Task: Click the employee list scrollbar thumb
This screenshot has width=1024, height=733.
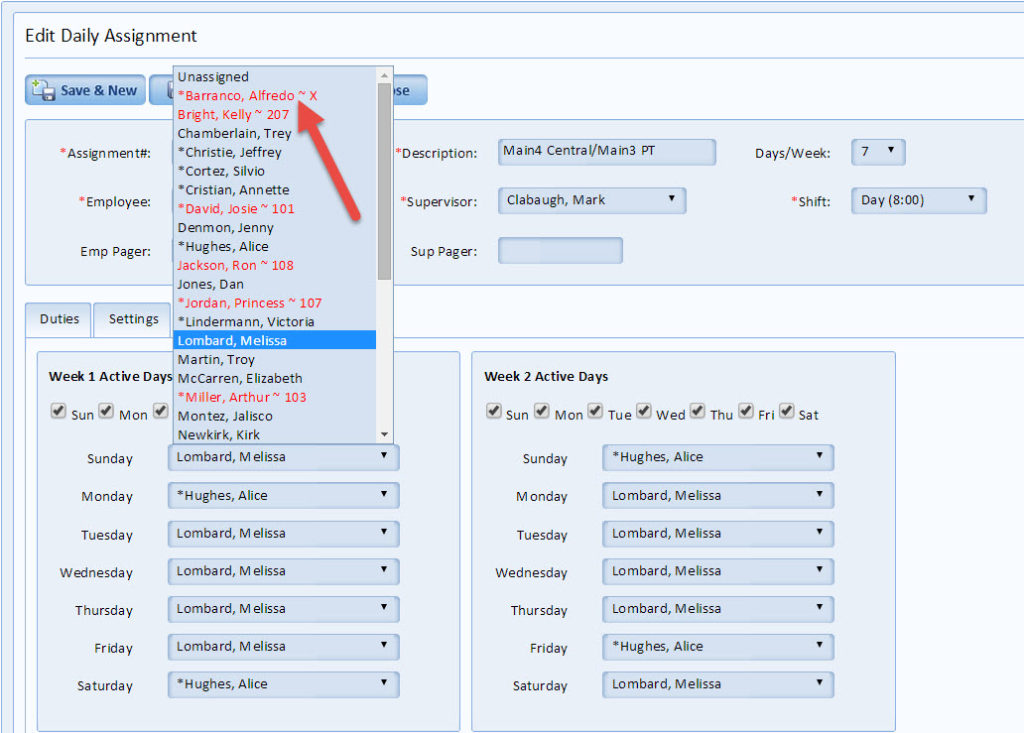Action: [385, 182]
